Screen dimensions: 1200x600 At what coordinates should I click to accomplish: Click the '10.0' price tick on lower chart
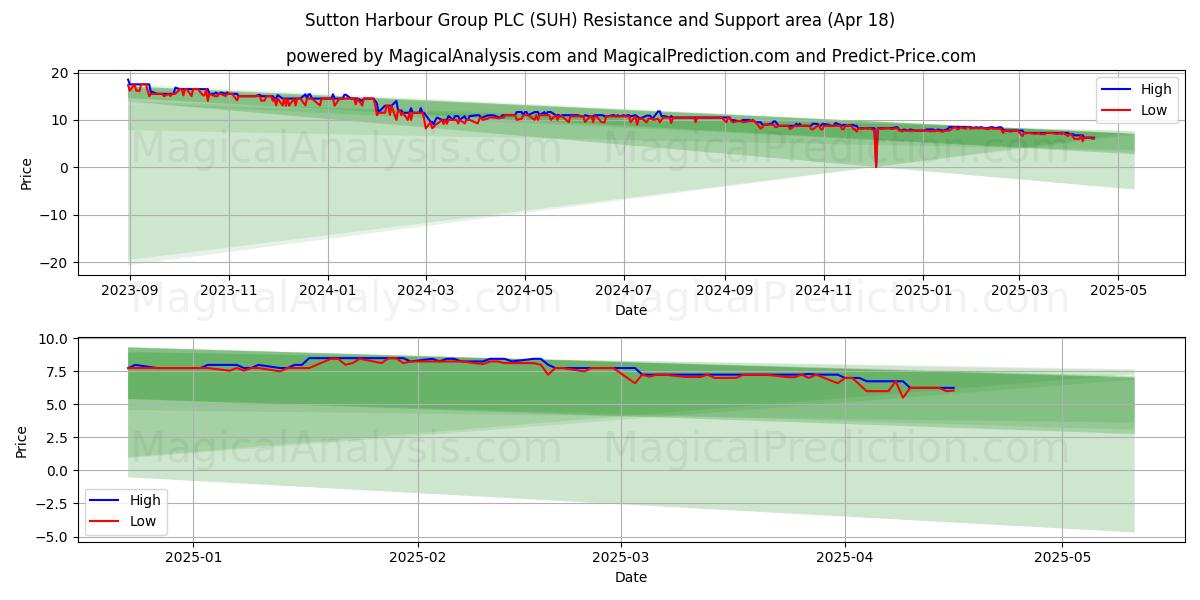(x=53, y=339)
